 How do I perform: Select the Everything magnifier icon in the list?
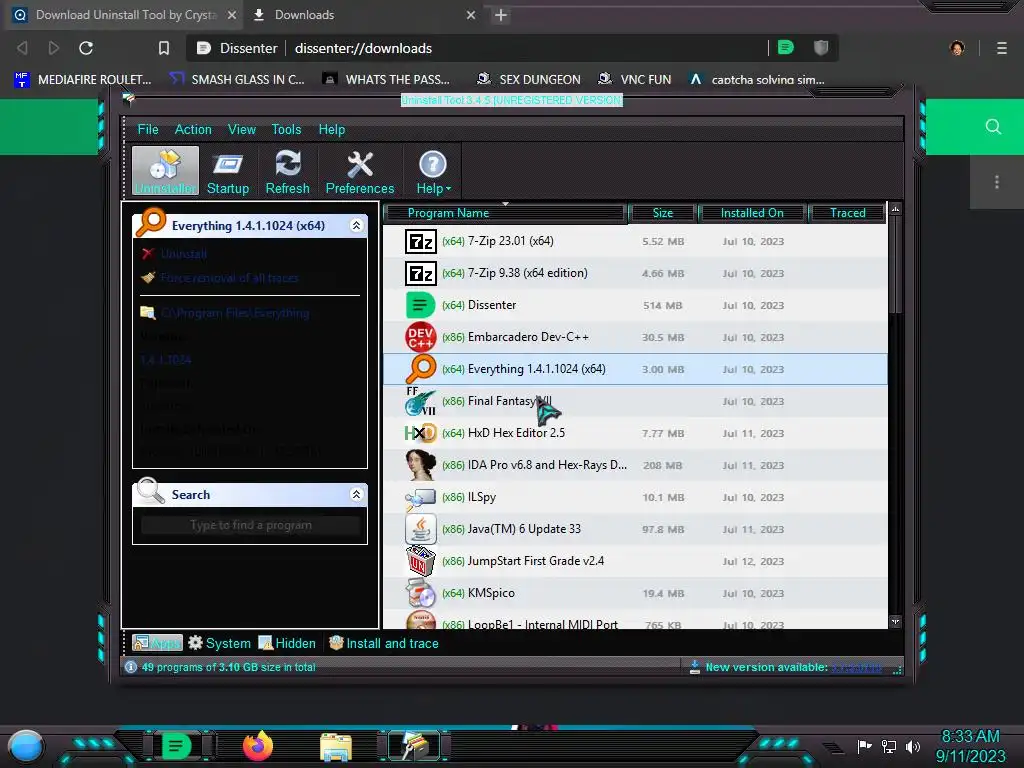(x=421, y=369)
